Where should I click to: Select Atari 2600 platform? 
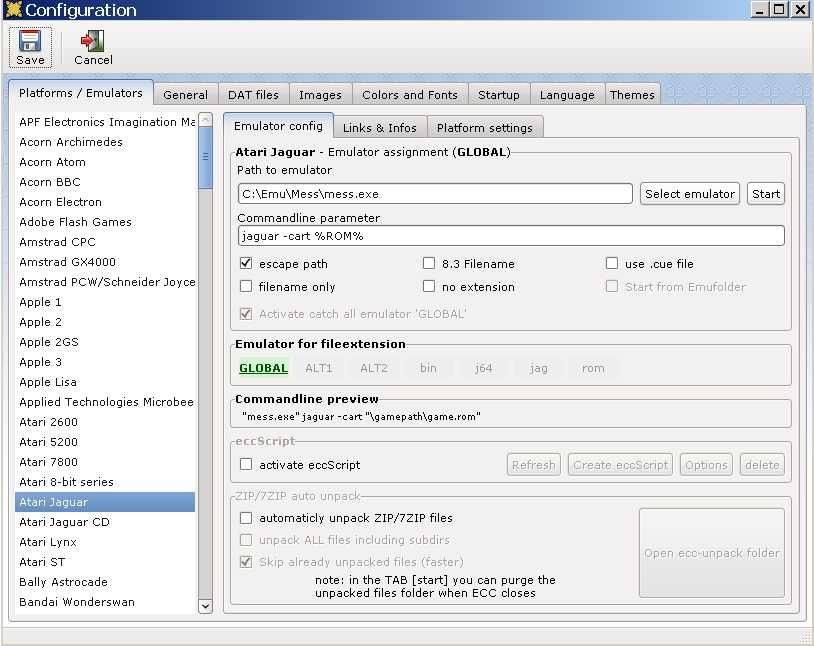click(x=105, y=422)
